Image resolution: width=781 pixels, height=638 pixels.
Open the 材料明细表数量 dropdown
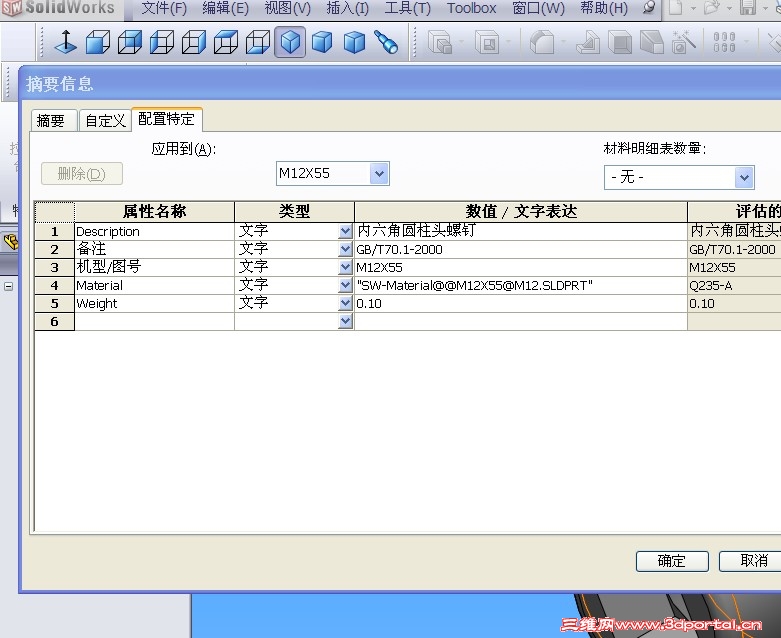(x=744, y=177)
